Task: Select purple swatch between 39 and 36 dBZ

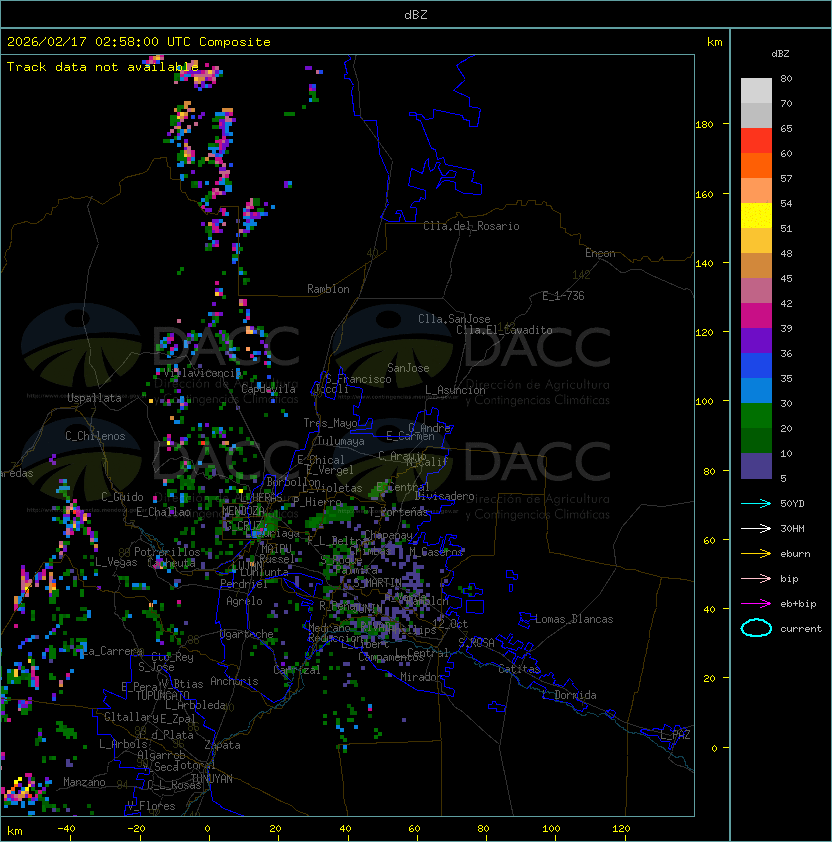Action: (x=756, y=340)
